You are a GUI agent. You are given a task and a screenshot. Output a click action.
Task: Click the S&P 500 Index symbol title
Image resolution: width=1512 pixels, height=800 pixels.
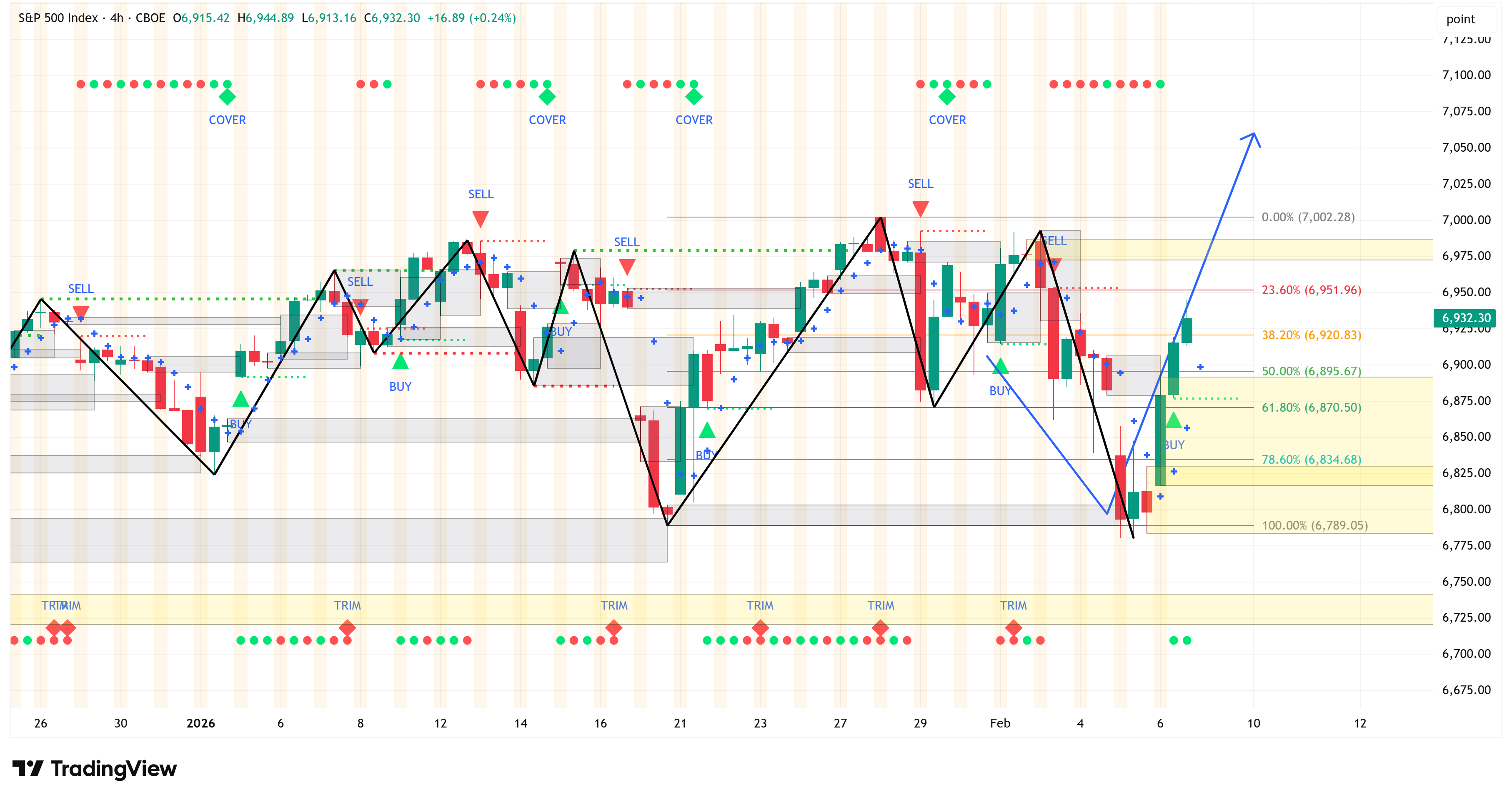pos(58,17)
